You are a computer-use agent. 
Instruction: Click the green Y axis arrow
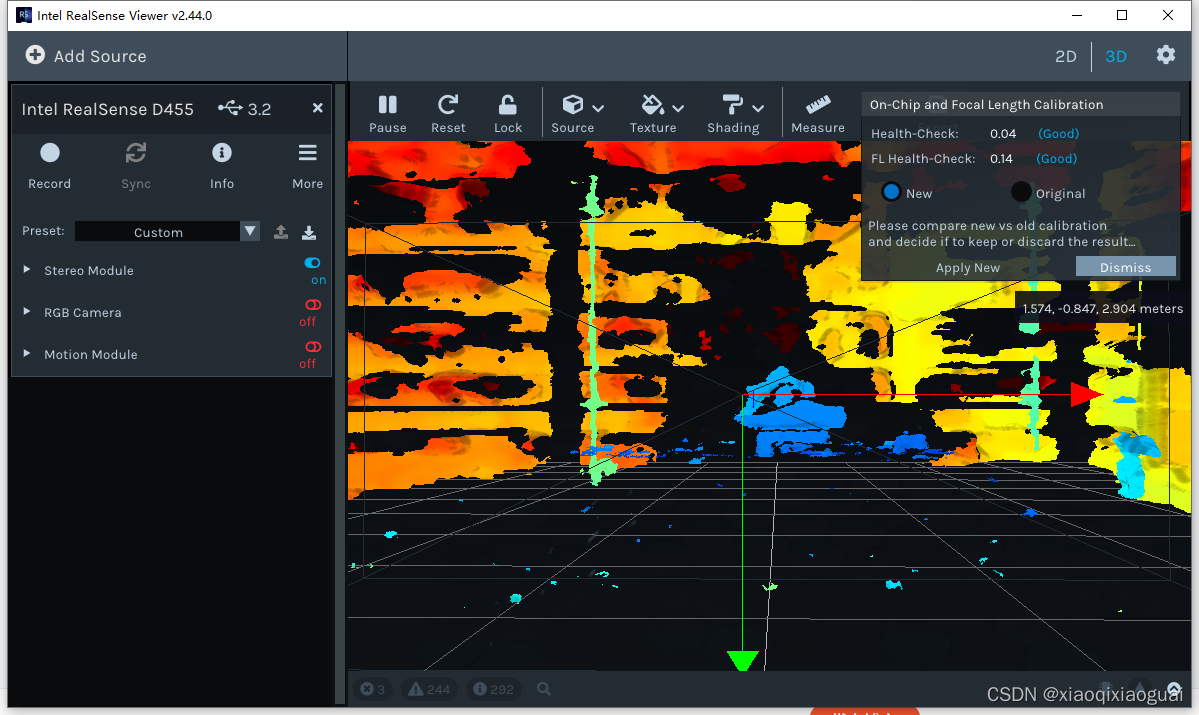coord(742,660)
